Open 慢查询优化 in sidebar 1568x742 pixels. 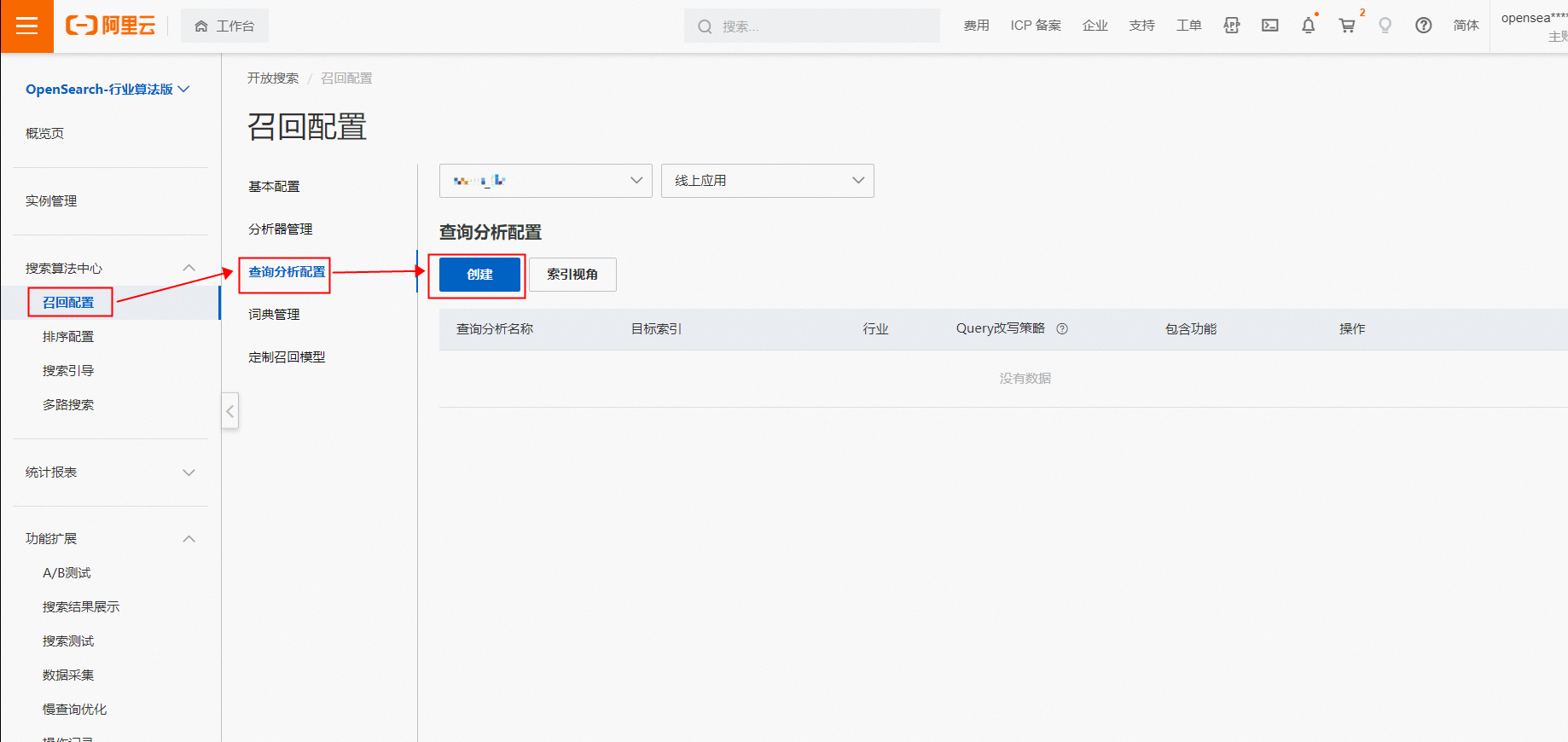75,710
